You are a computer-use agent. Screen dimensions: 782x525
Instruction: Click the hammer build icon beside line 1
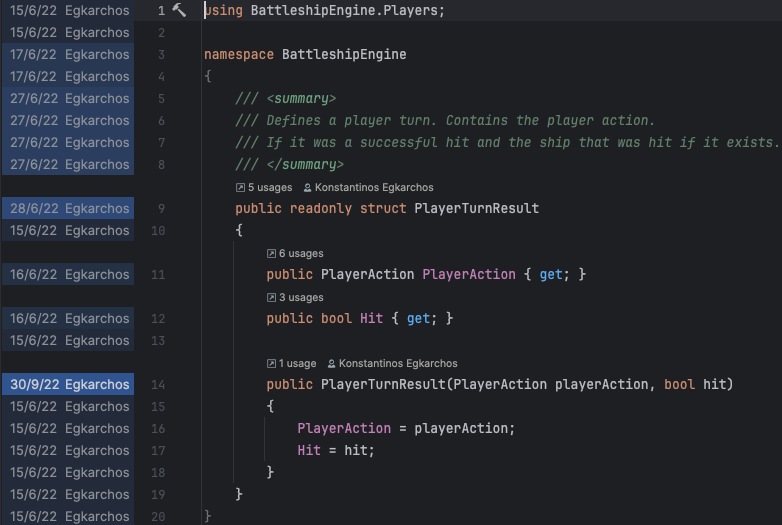point(179,10)
